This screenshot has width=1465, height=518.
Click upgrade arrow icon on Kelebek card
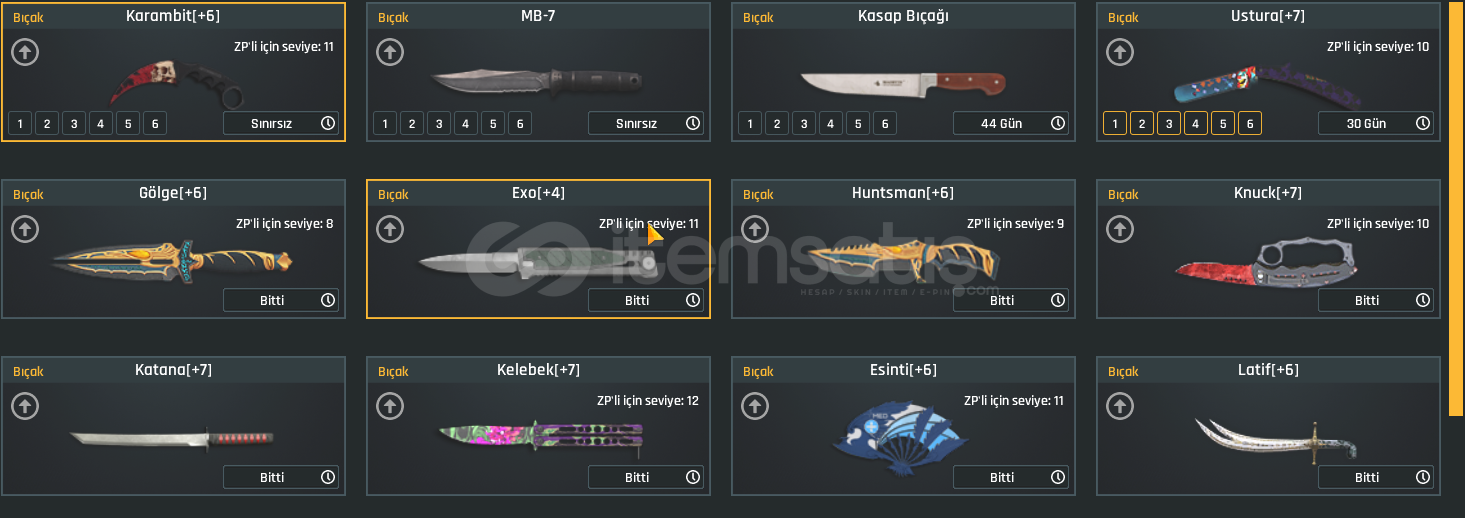click(x=390, y=406)
